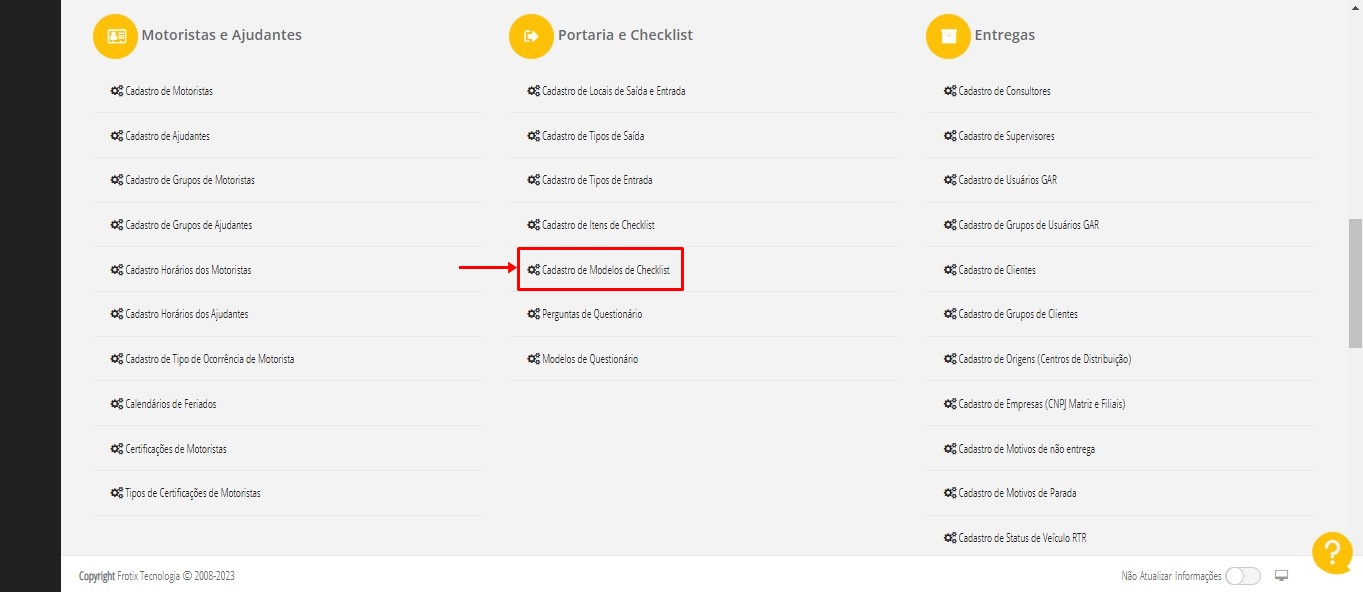Open Calendários de Feriados
The image size is (1363, 592).
click(170, 404)
